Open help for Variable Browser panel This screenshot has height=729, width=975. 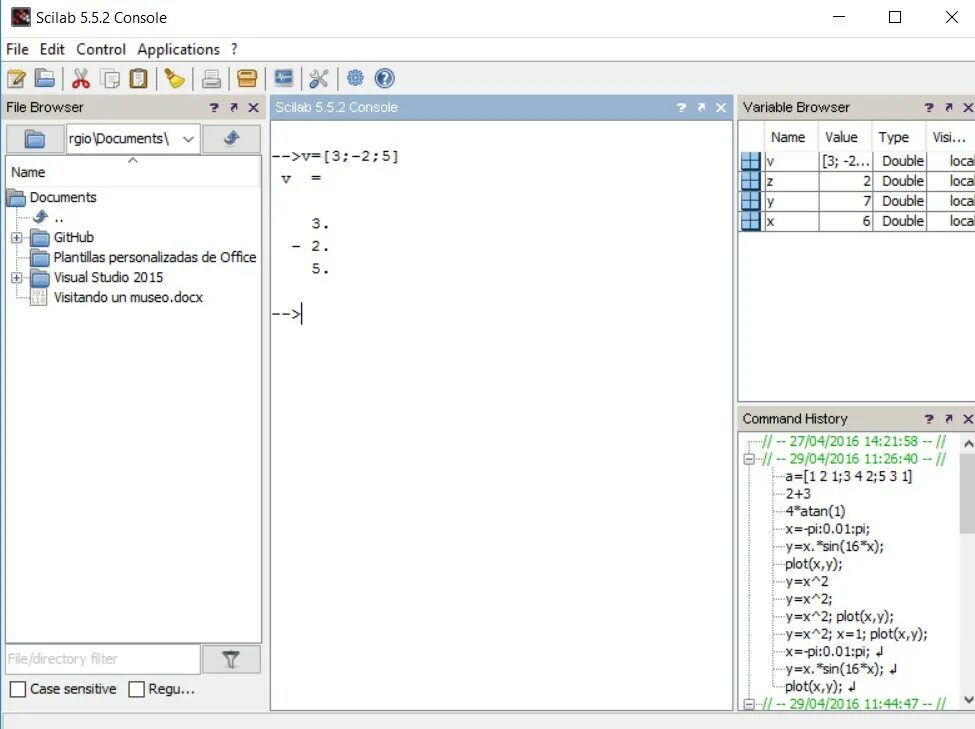pyautogui.click(x=929, y=108)
